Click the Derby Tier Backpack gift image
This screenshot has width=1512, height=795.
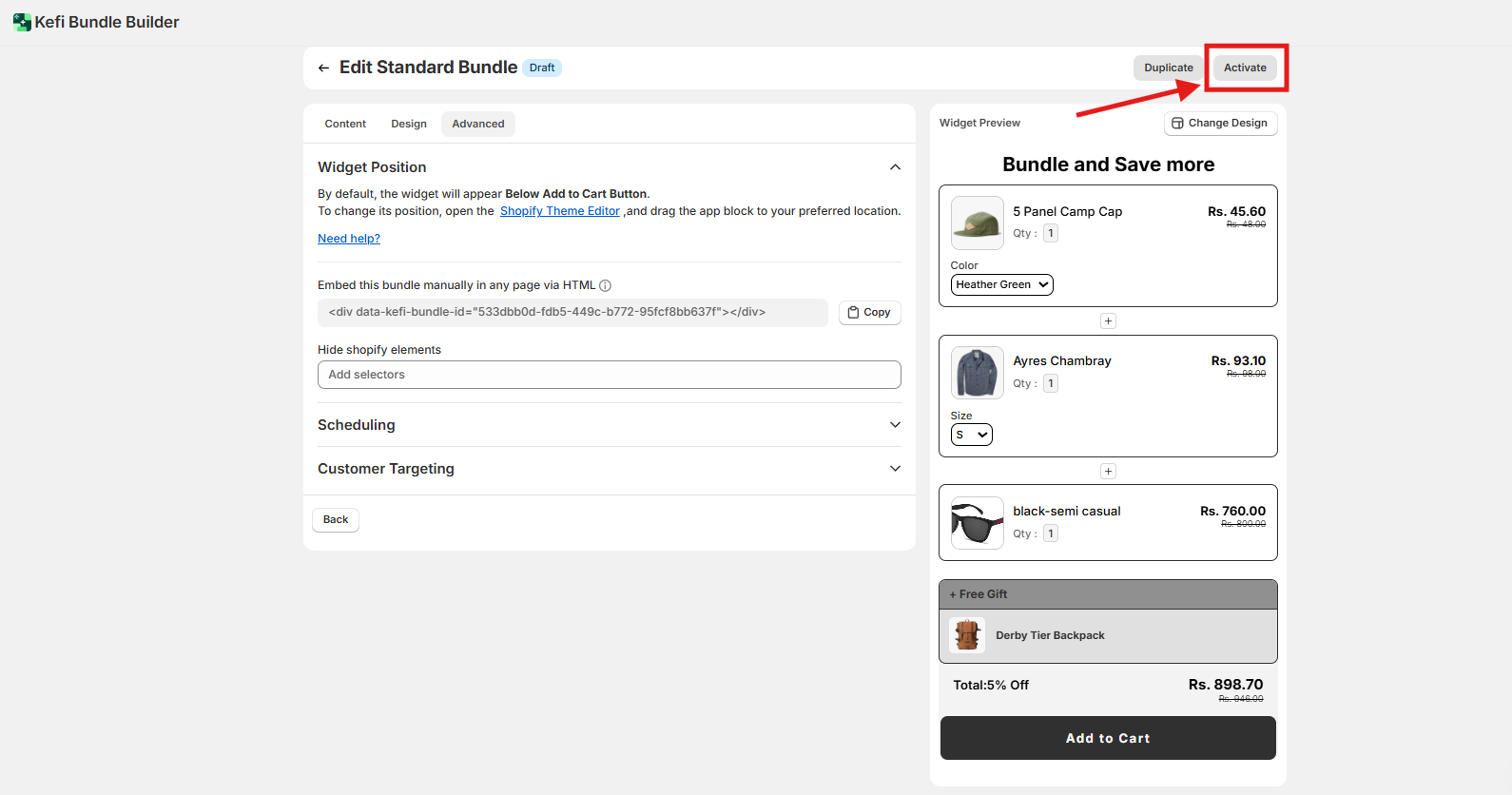967,635
